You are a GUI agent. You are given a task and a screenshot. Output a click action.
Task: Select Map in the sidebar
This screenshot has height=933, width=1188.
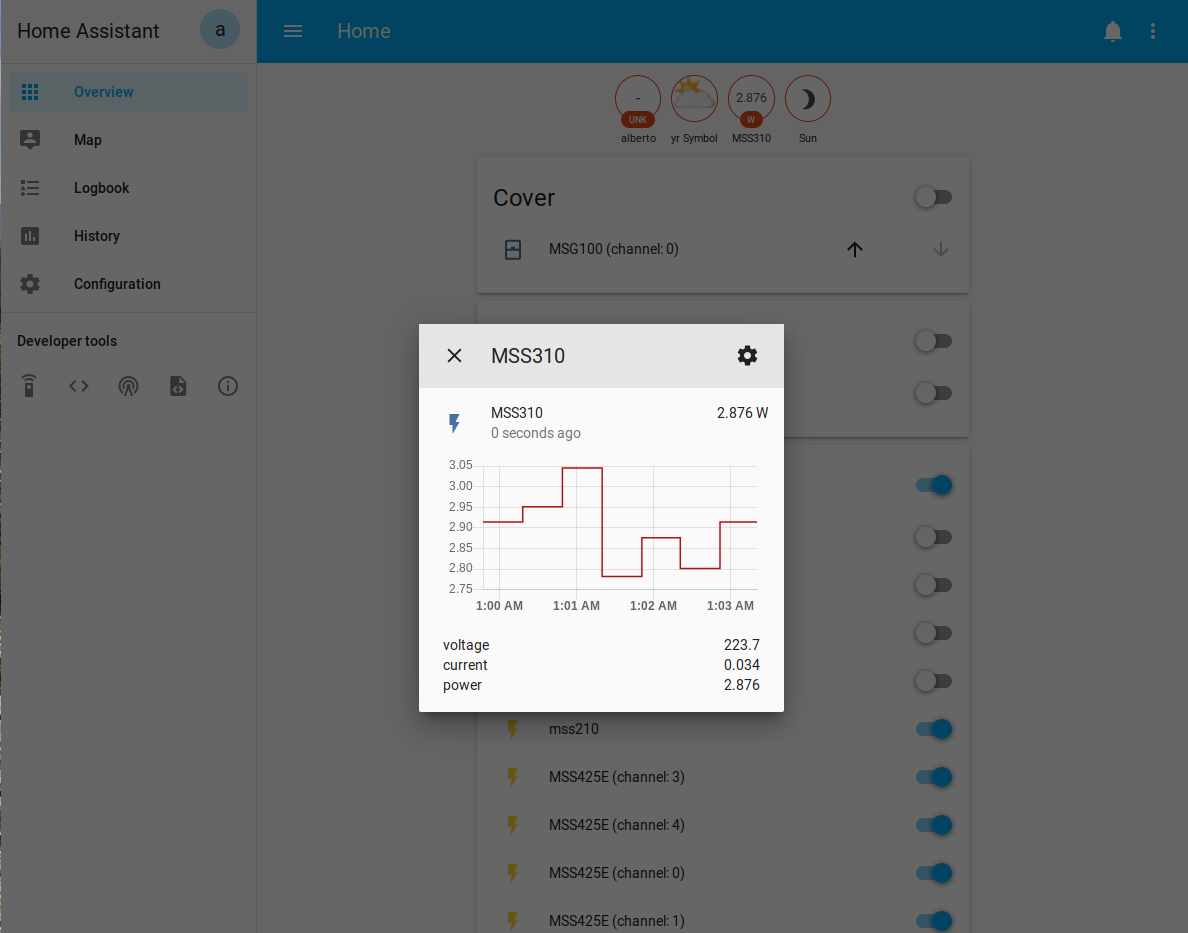pos(129,139)
